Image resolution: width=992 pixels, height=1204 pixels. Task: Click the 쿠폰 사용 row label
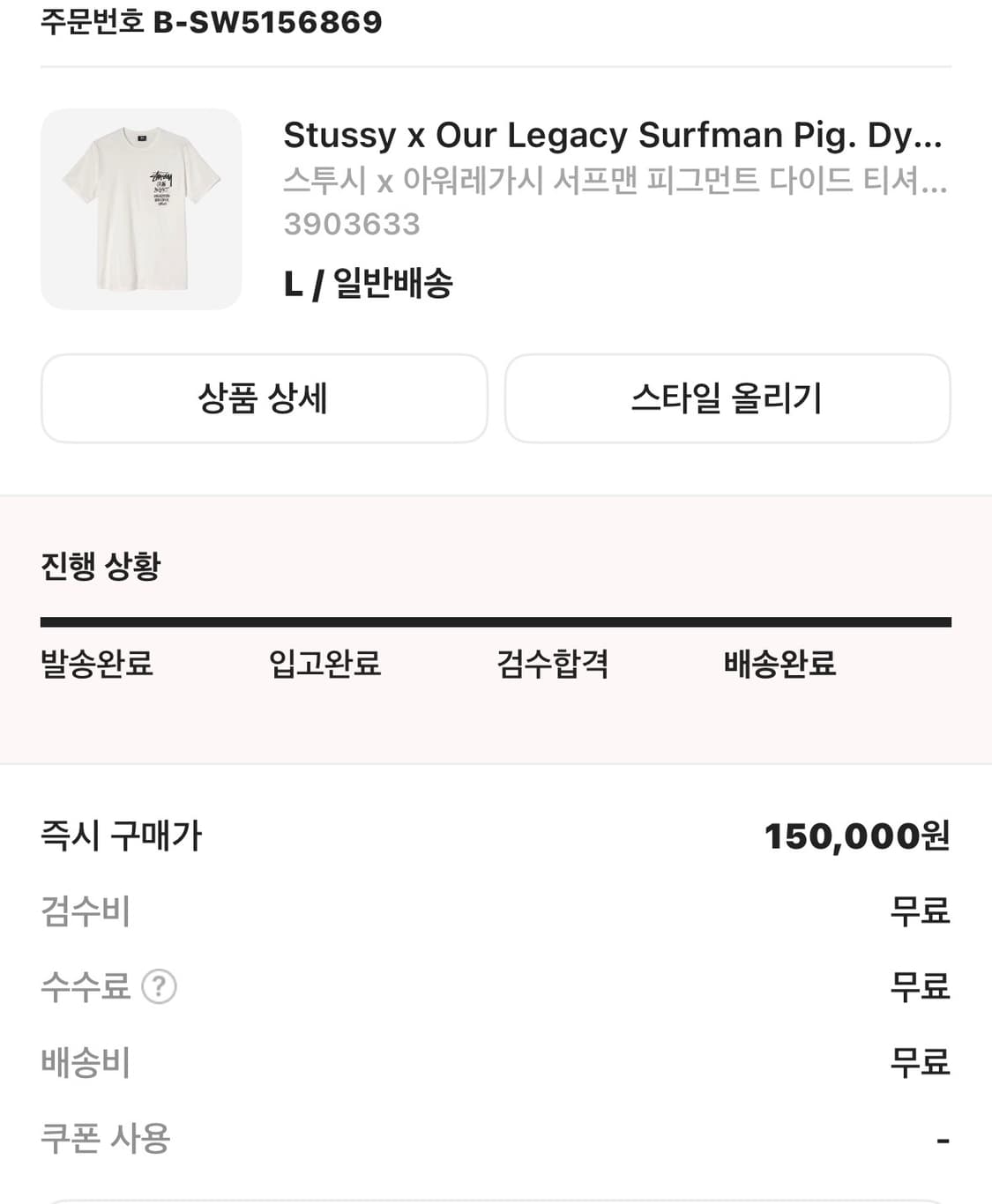click(x=105, y=1138)
